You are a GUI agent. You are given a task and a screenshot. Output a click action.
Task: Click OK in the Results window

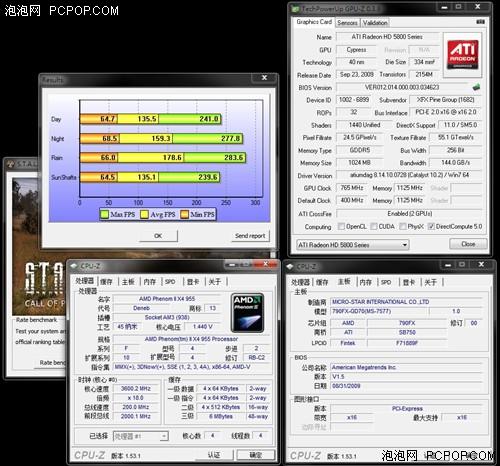point(158,236)
